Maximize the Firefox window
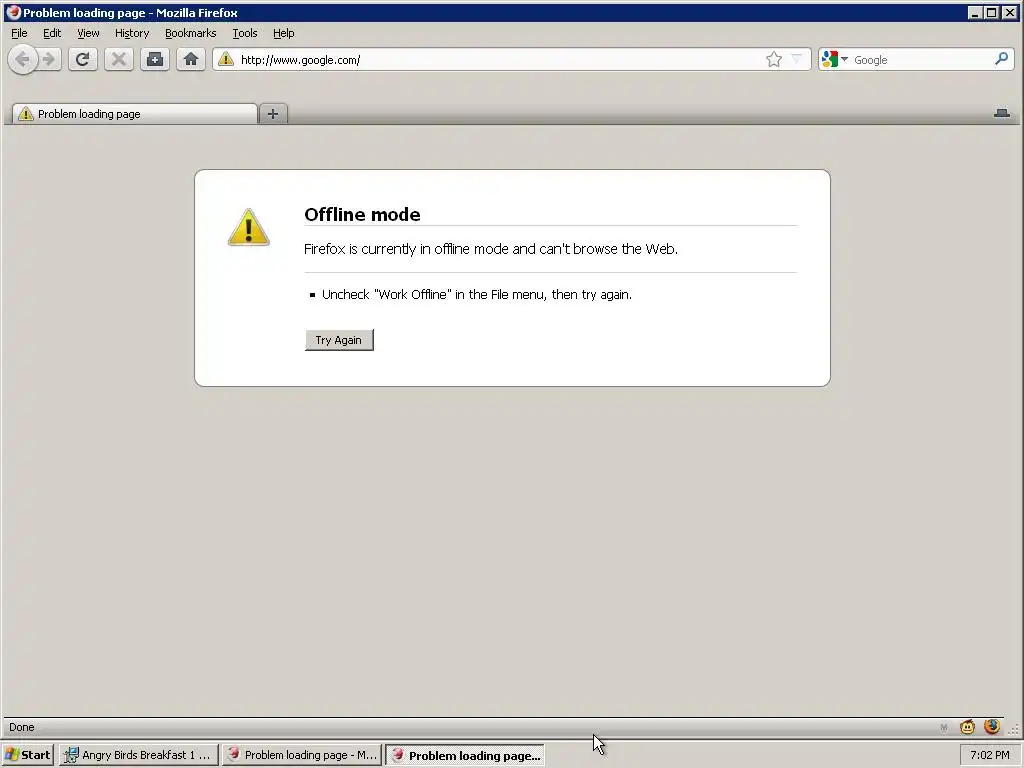1024x768 pixels. 991,12
